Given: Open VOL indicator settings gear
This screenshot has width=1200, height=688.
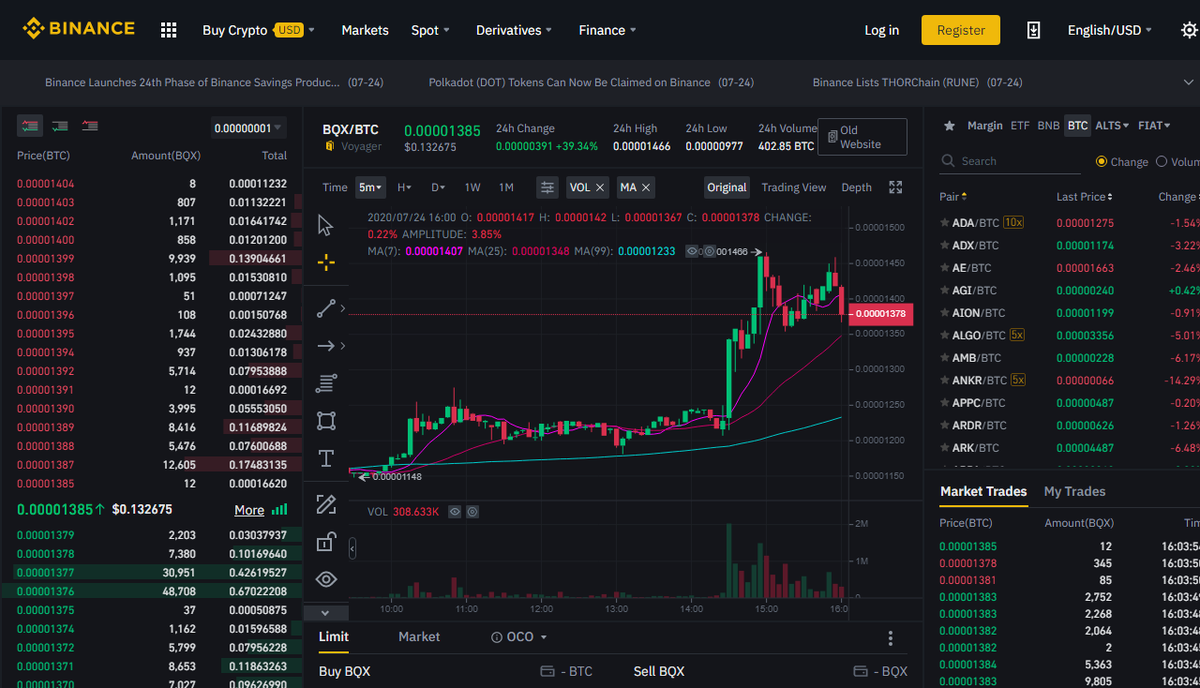Looking at the screenshot, I should point(473,511).
